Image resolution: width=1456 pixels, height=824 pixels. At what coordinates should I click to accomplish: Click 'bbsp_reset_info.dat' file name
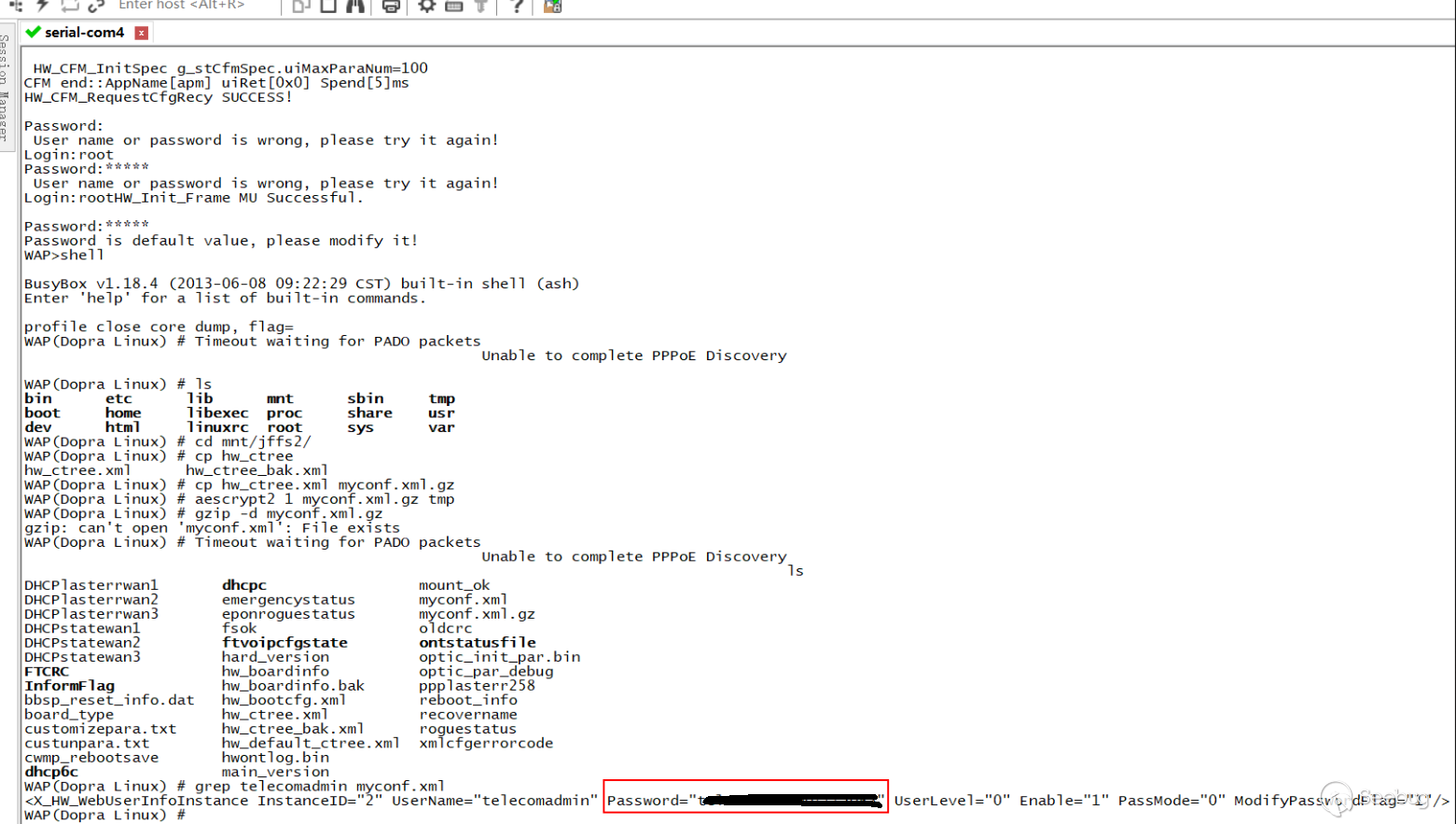coord(109,700)
